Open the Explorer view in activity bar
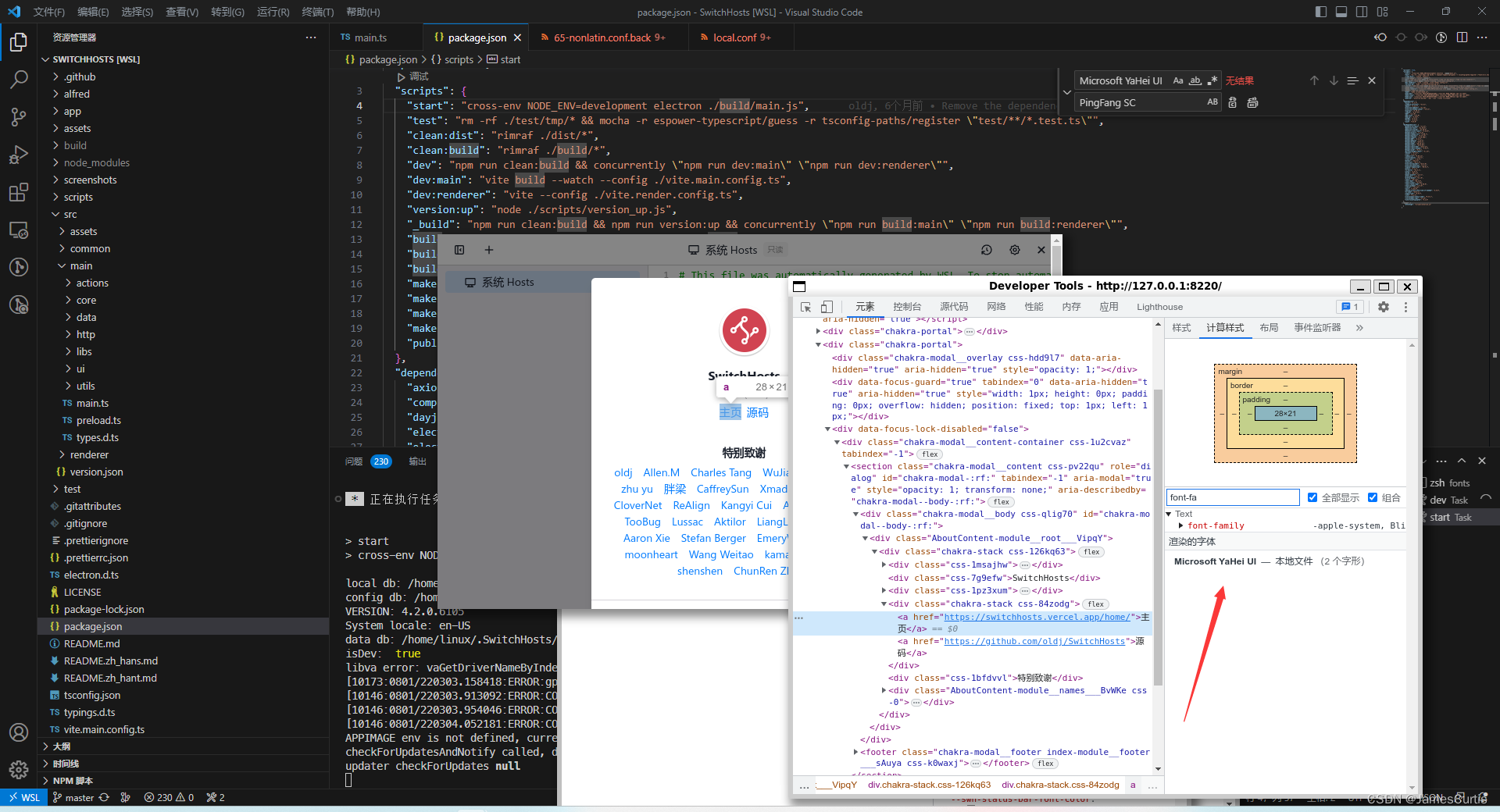This screenshot has height=812, width=1500. (x=19, y=41)
